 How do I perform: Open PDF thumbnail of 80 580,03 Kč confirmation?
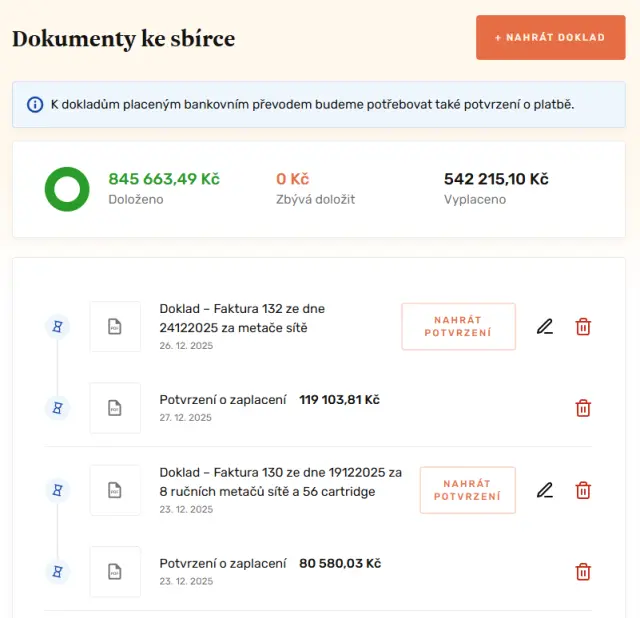pos(115,572)
